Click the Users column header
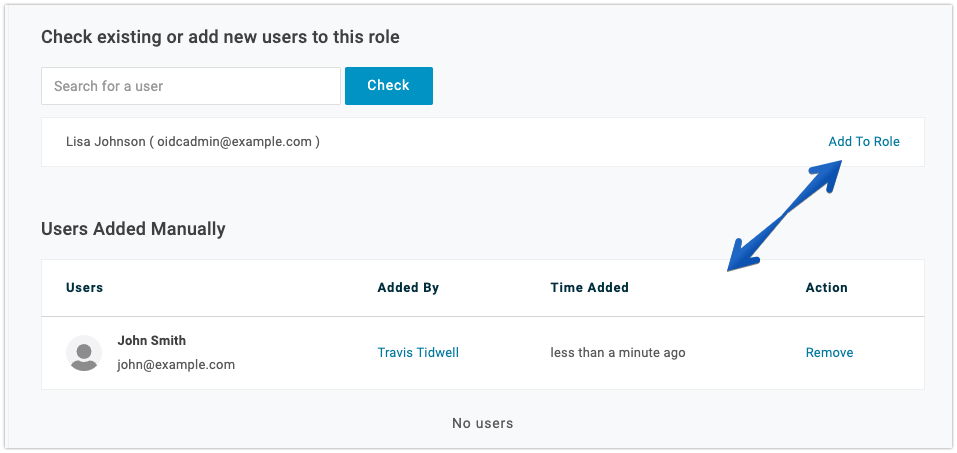This screenshot has height=453, width=957. [x=84, y=288]
